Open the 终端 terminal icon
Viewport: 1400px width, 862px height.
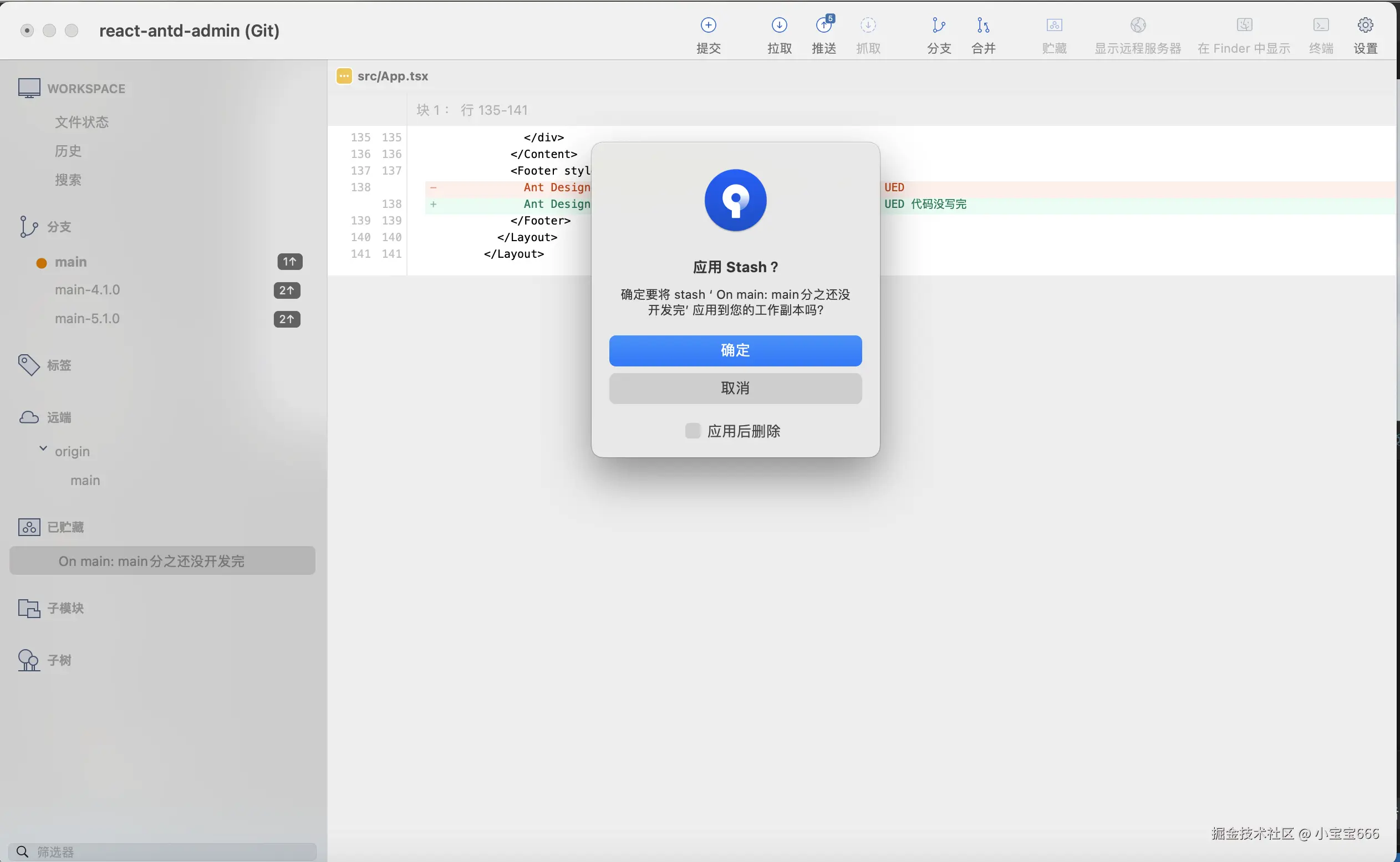click(x=1321, y=25)
